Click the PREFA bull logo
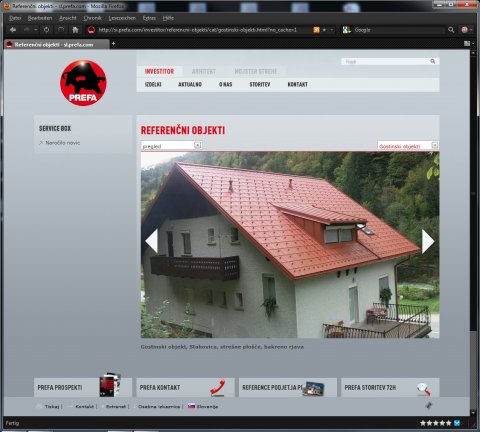The width and height of the screenshot is (480, 432). click(x=83, y=83)
